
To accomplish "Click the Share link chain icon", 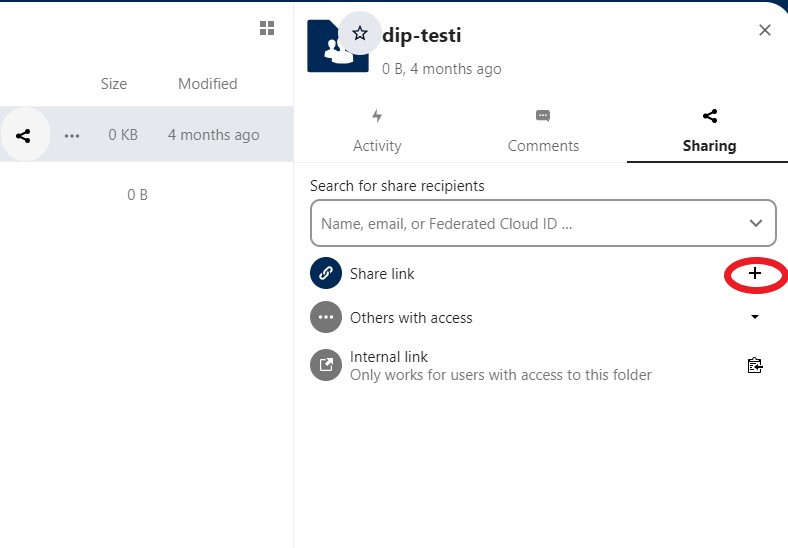I will (x=326, y=273).
